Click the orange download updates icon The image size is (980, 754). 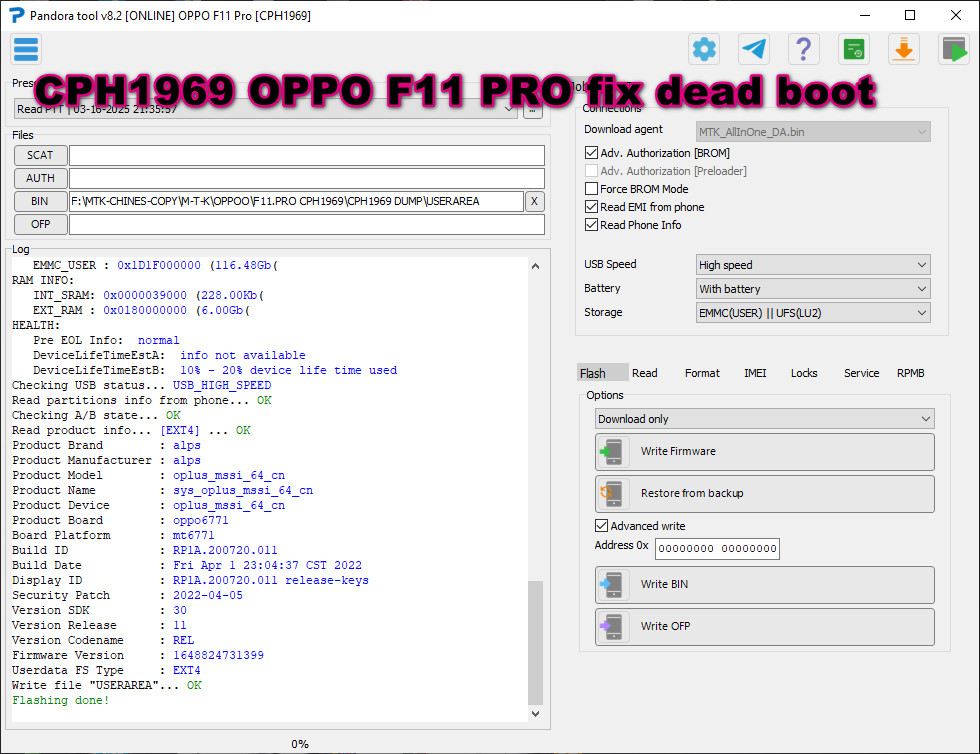(x=903, y=49)
